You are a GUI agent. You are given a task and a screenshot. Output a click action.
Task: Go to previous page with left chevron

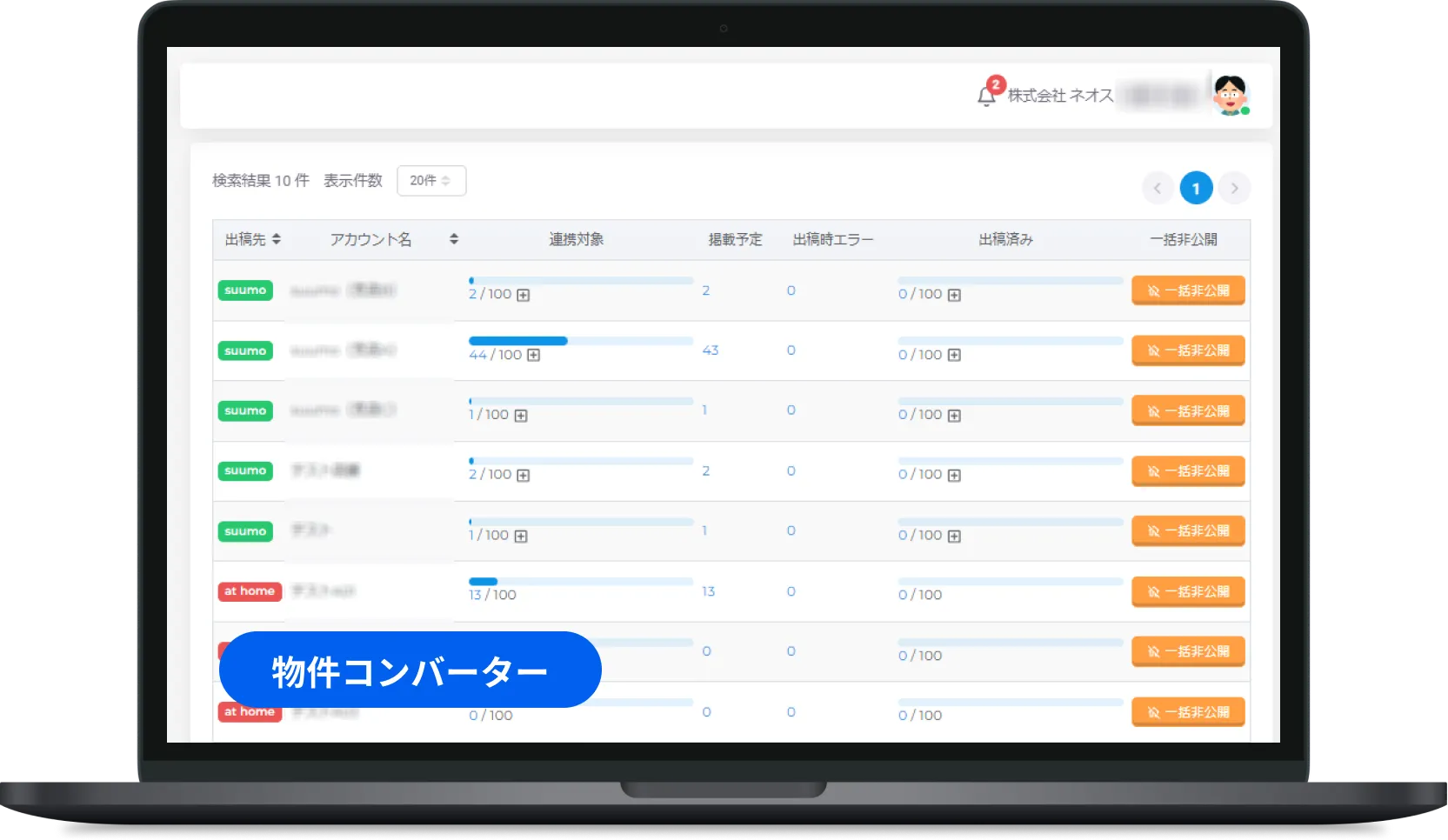[x=1158, y=188]
